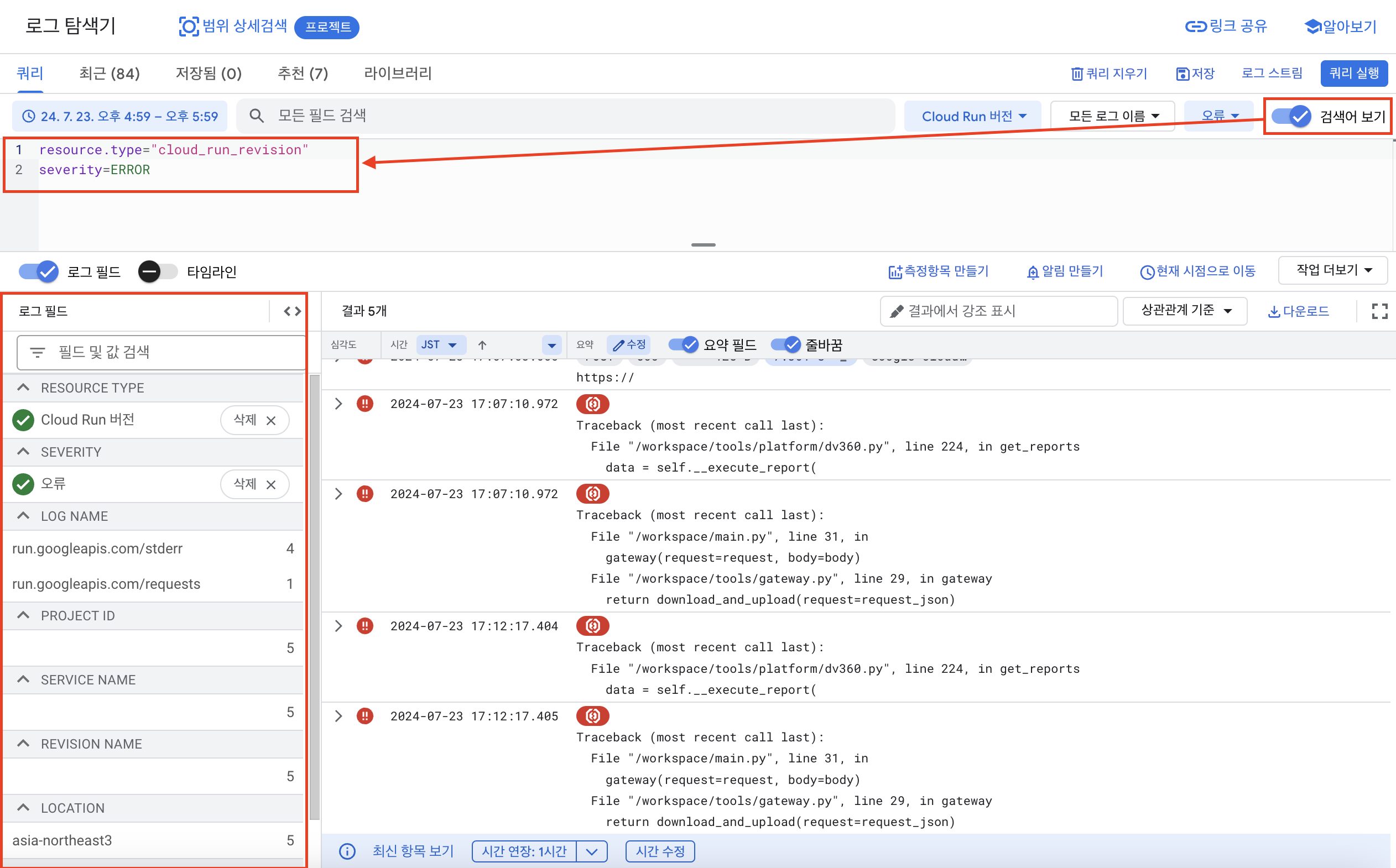
Task: Toggle the 요약 필드 switch
Action: tap(684, 344)
